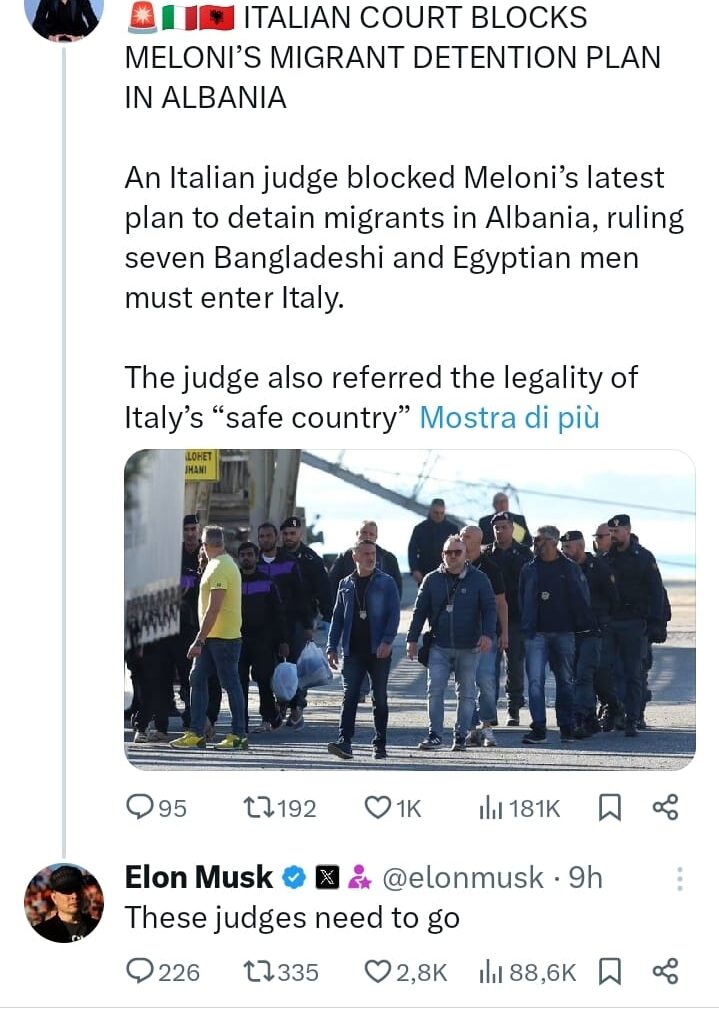This screenshot has height=1009, width=719.
Task: Open the migrants and police photo
Action: pyautogui.click(x=409, y=610)
